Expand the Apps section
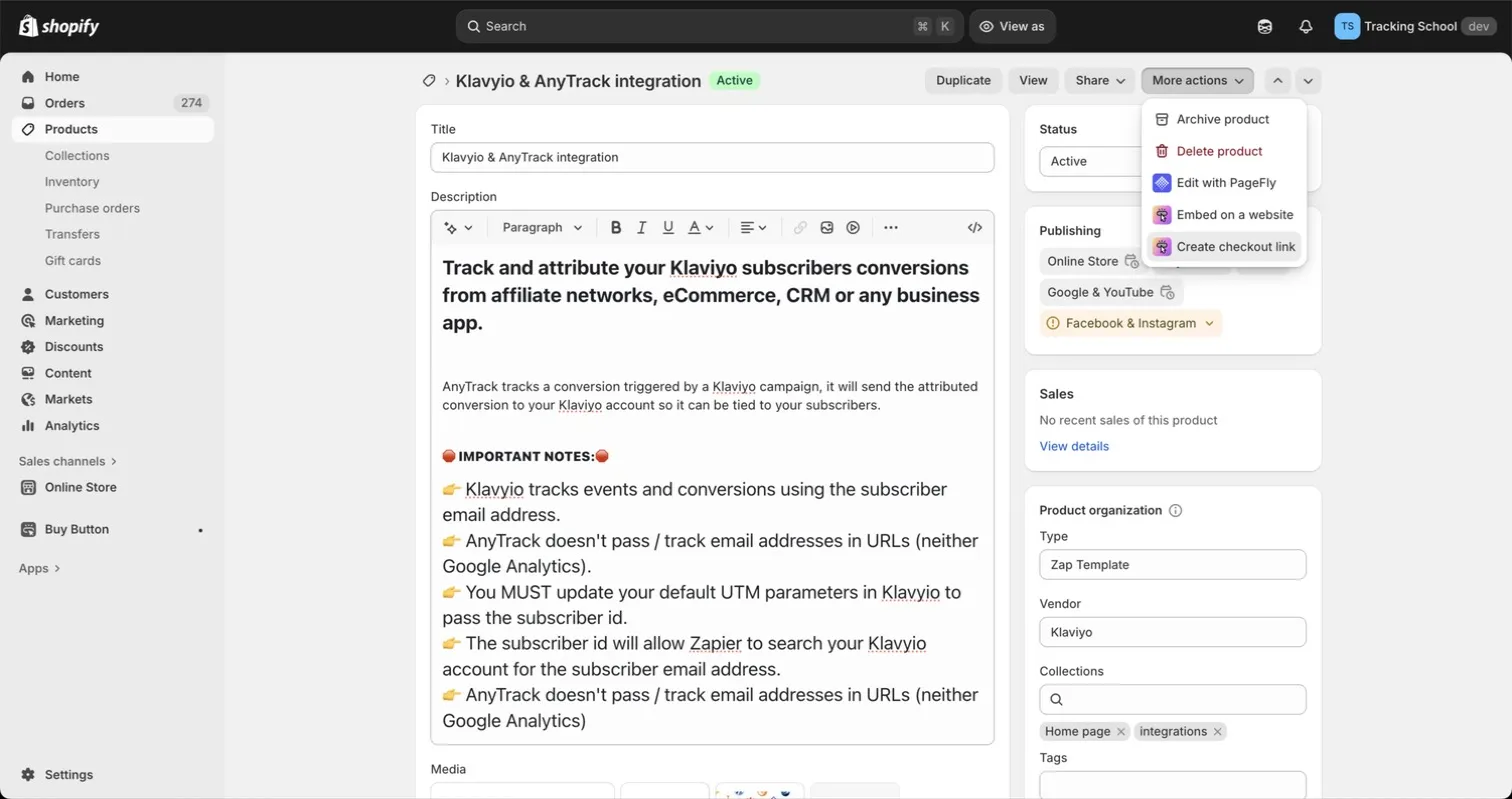Viewport: 1512px width, 799px height. [40, 568]
